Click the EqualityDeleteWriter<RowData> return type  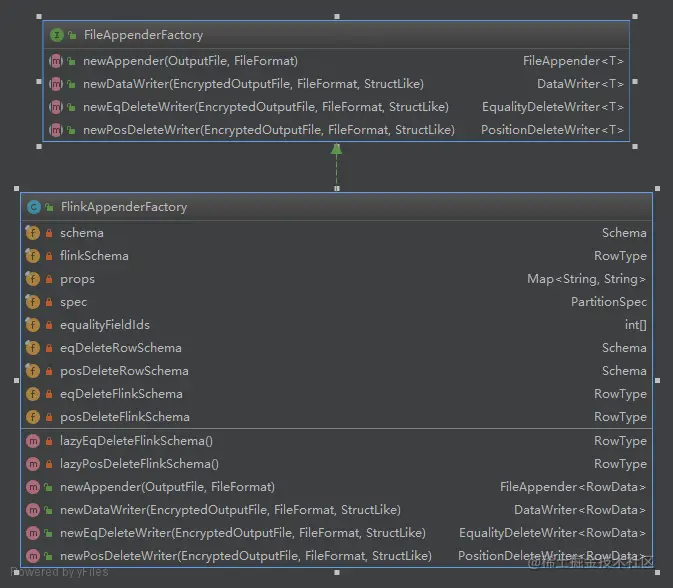coord(553,533)
